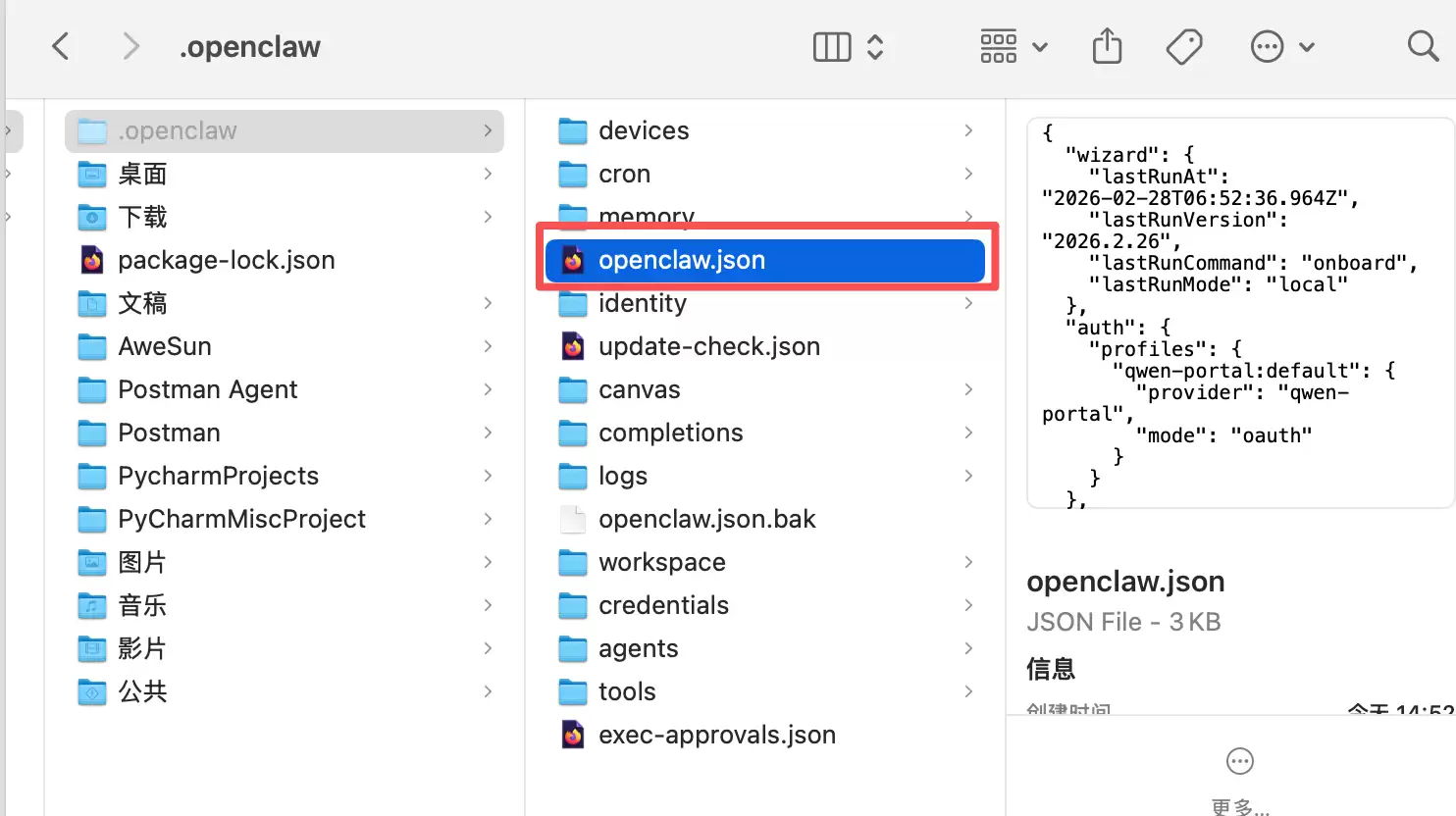Open the Action ellipsis menu dropdown

point(1282,46)
